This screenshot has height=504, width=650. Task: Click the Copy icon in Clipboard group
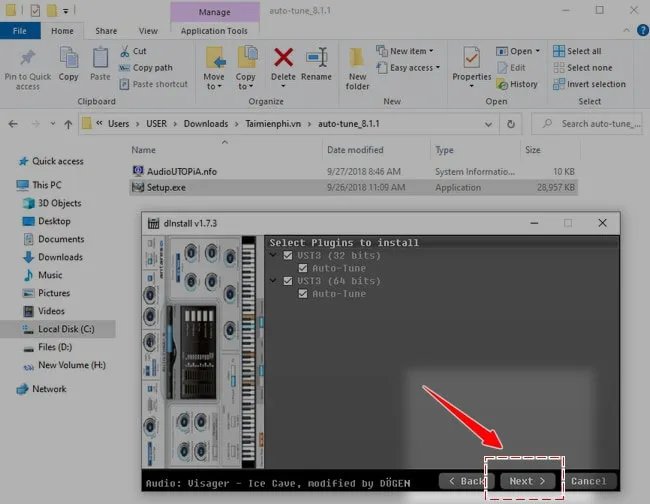(68, 59)
